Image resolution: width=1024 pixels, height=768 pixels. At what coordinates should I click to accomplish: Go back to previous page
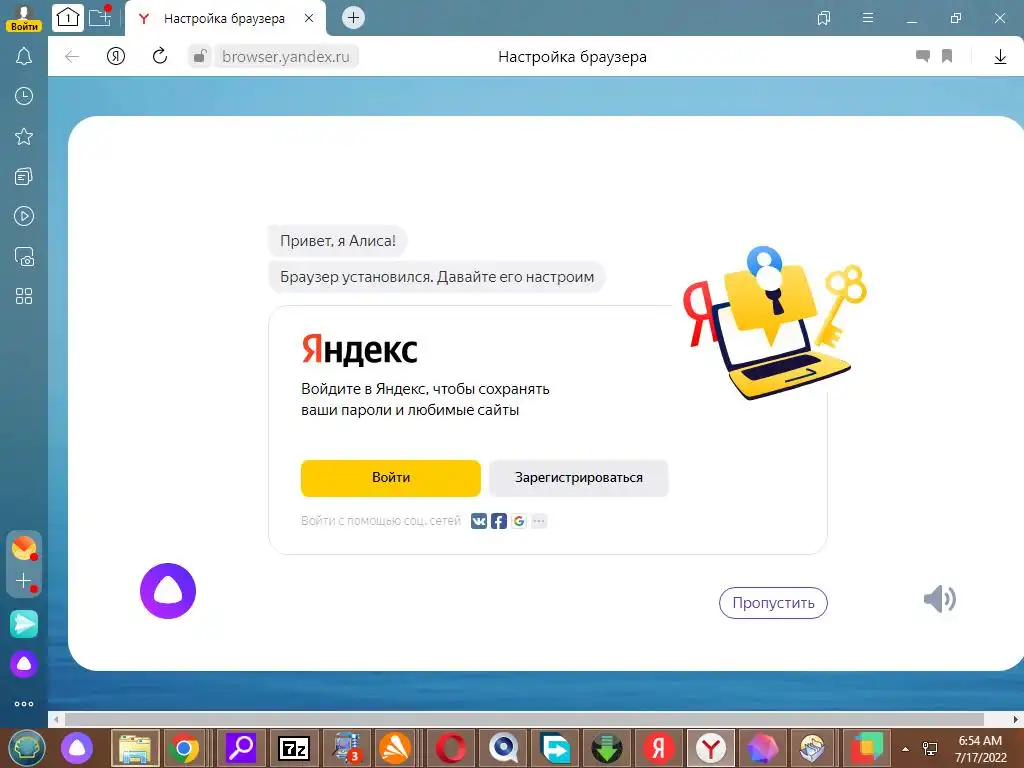pyautogui.click(x=72, y=57)
